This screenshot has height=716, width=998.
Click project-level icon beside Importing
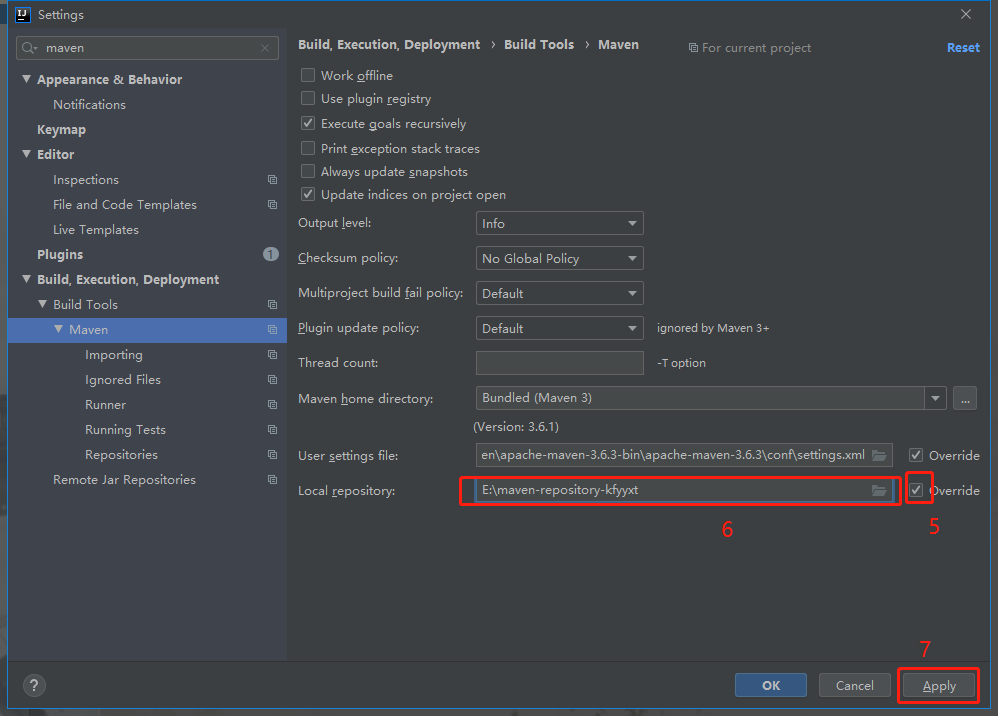pyautogui.click(x=272, y=354)
